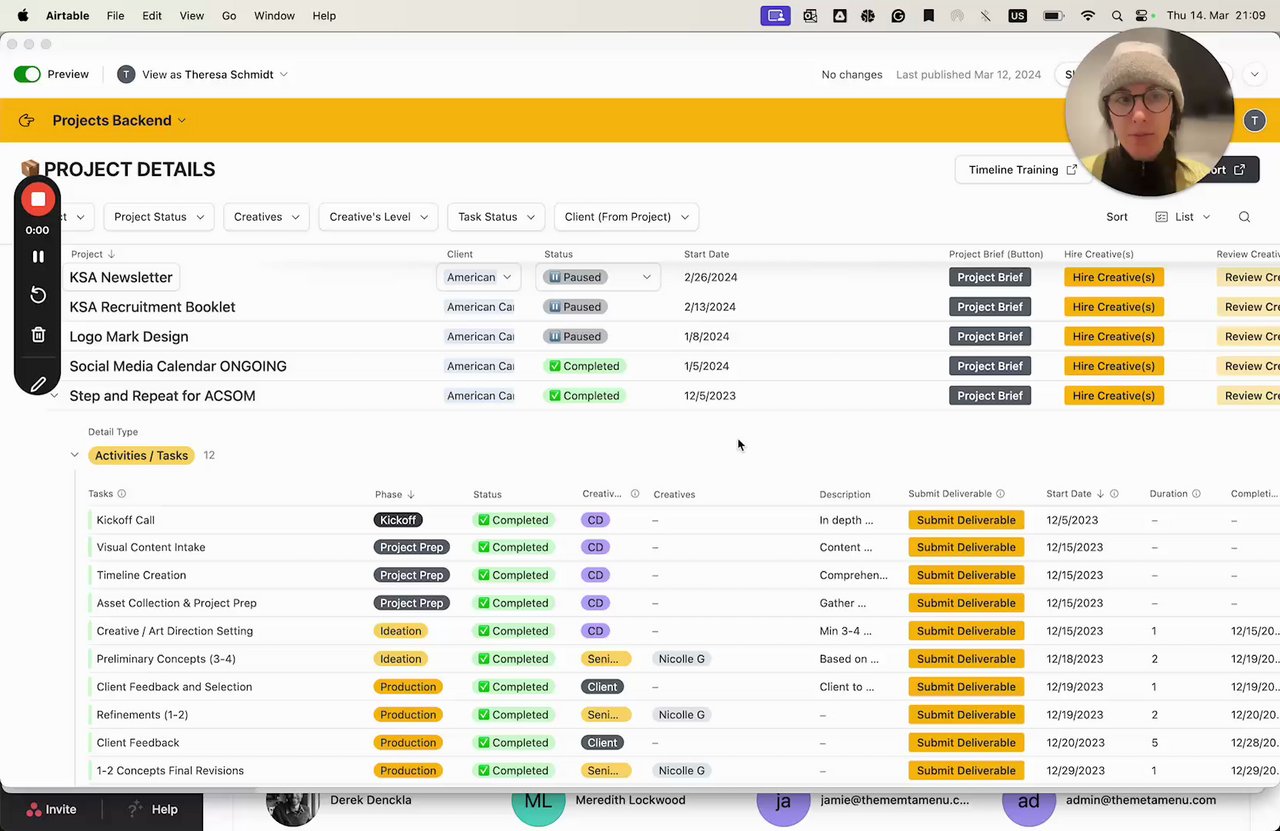Click the info icon next to the Duration column

point(1196,494)
